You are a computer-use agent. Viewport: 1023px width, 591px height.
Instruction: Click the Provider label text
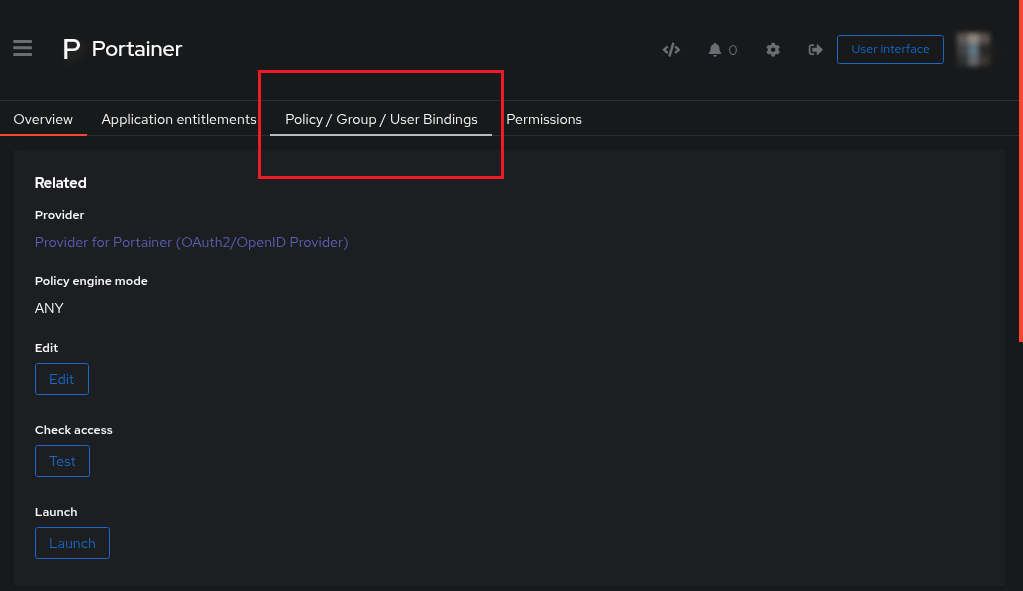[59, 215]
